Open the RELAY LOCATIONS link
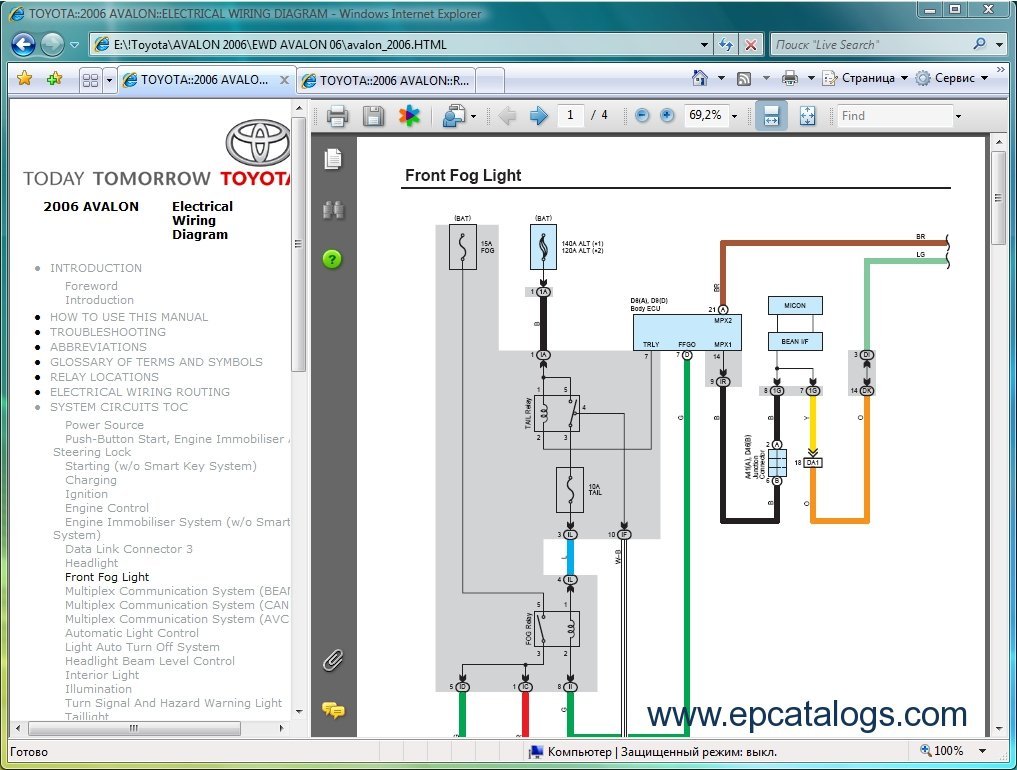The height and width of the screenshot is (770, 1017). (x=104, y=377)
